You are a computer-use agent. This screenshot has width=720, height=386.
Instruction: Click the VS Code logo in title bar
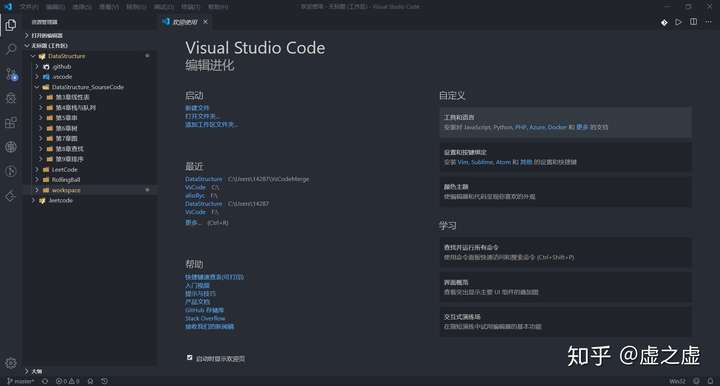pyautogui.click(x=8, y=6)
